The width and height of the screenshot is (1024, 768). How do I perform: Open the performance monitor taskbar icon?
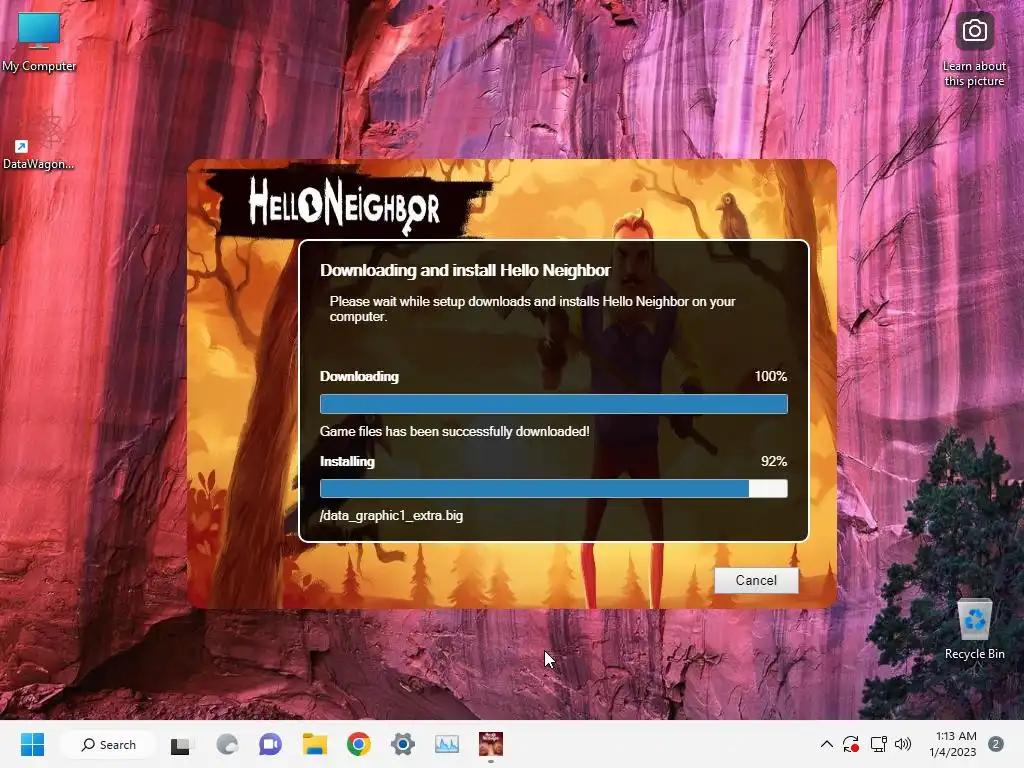click(447, 744)
